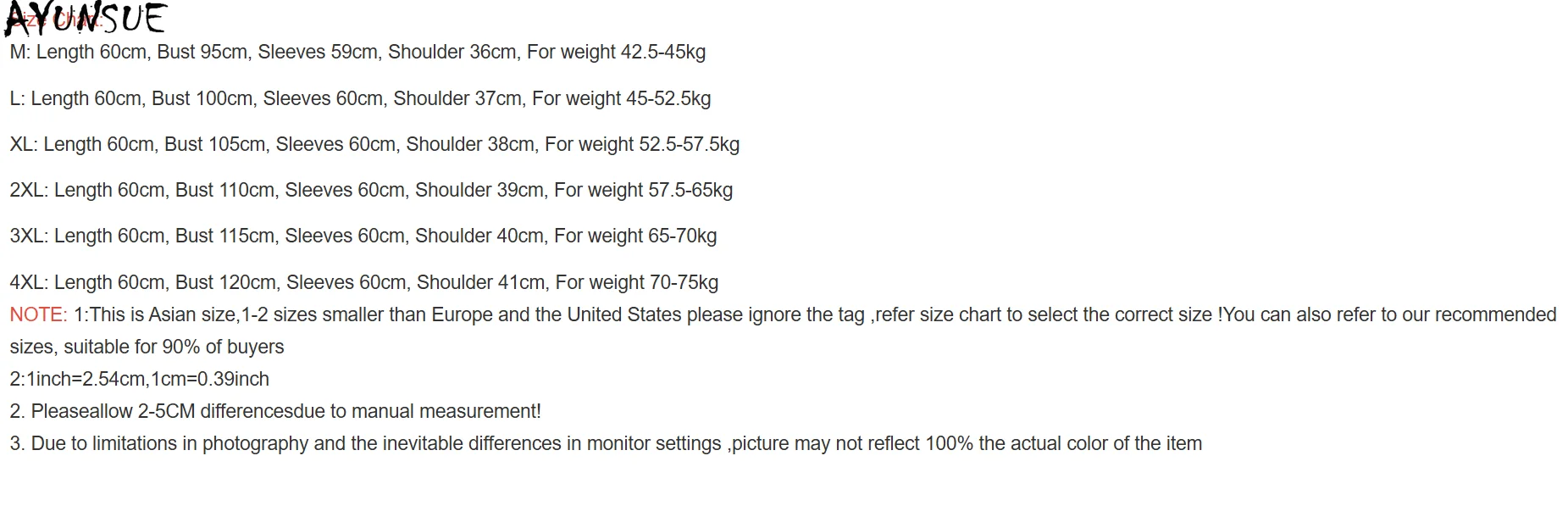Click 'Bust 115cm' in the 3XL row
Viewport: 1568px width, 517px height.
point(224,236)
